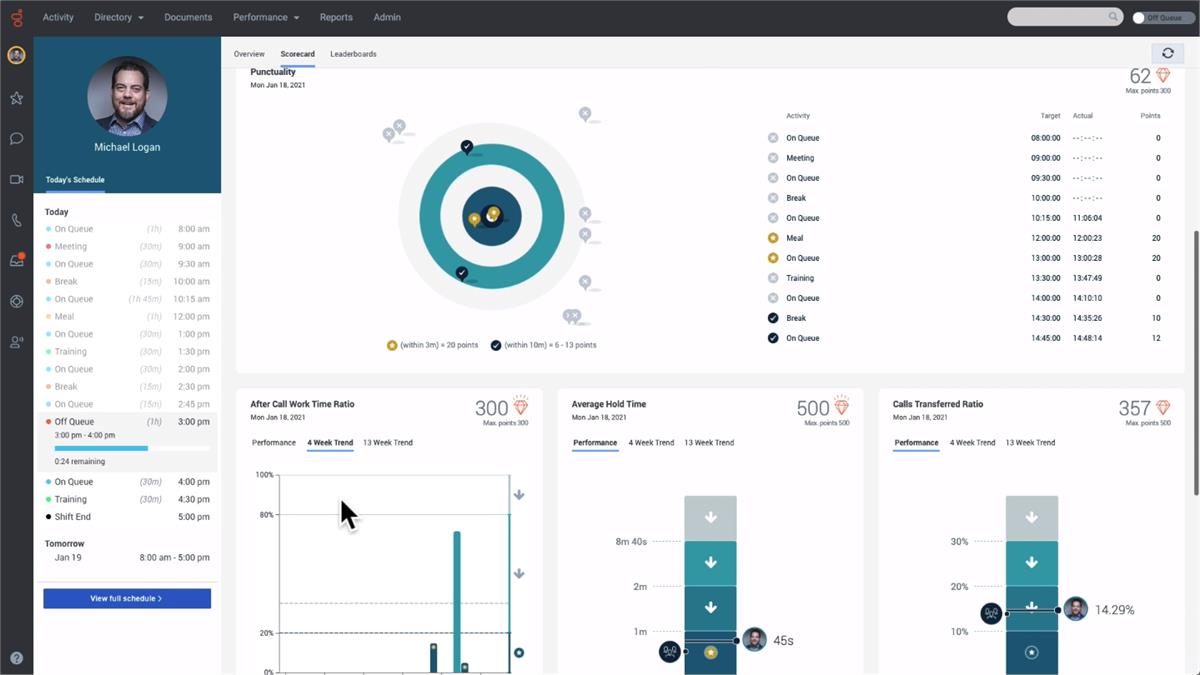Select After Call Work 13 Week Trend
The height and width of the screenshot is (675, 1200).
point(388,442)
